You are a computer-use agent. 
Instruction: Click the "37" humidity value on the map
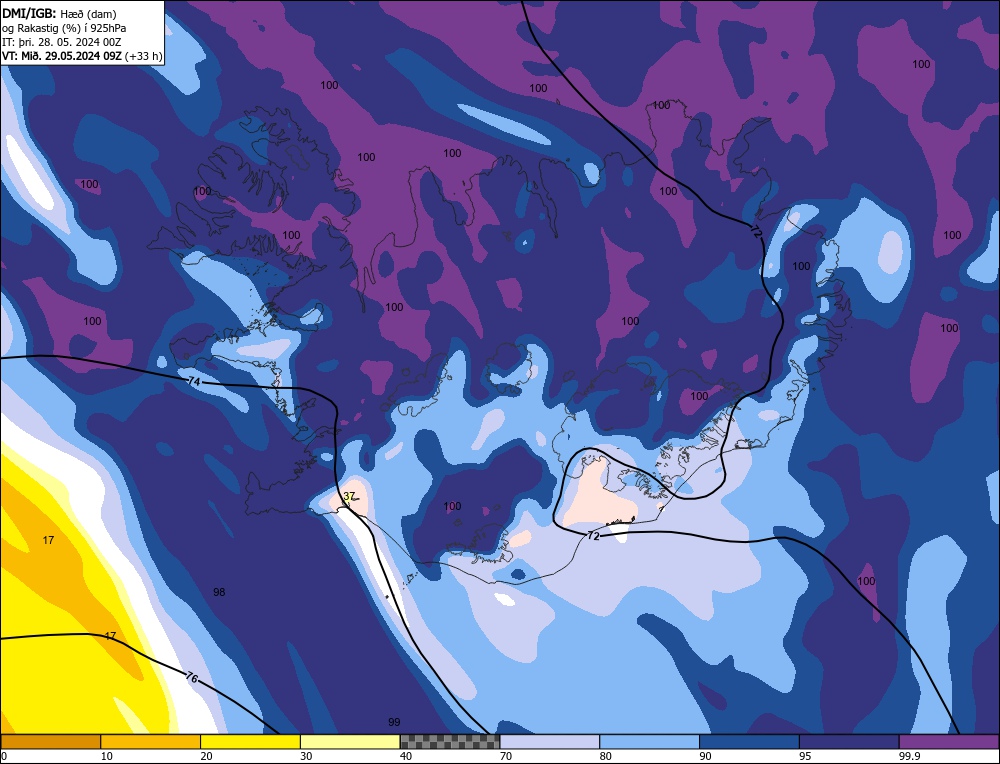tap(349, 496)
